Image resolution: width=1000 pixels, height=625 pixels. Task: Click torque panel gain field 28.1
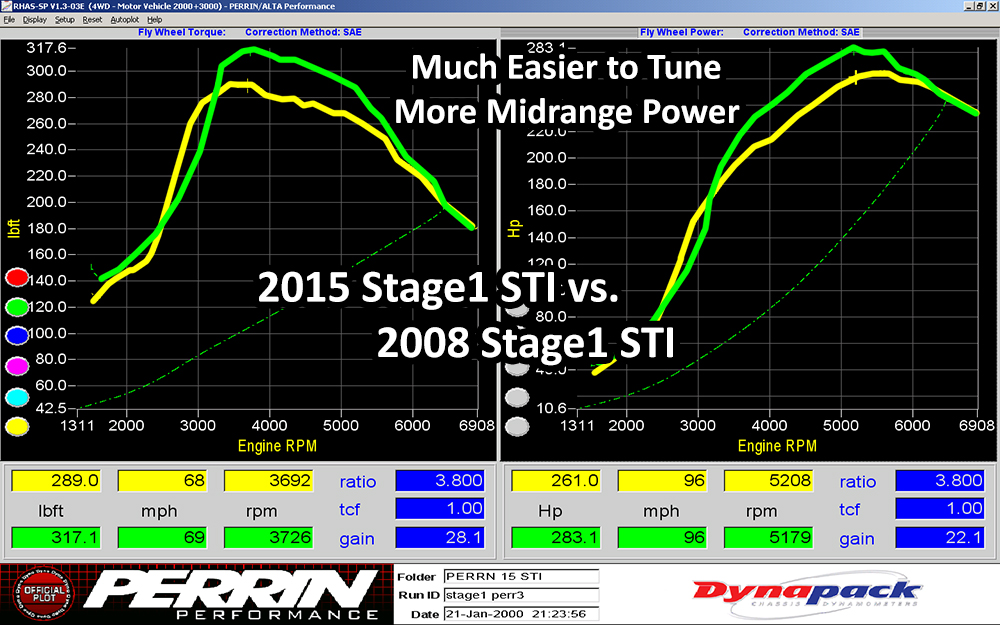(x=440, y=538)
